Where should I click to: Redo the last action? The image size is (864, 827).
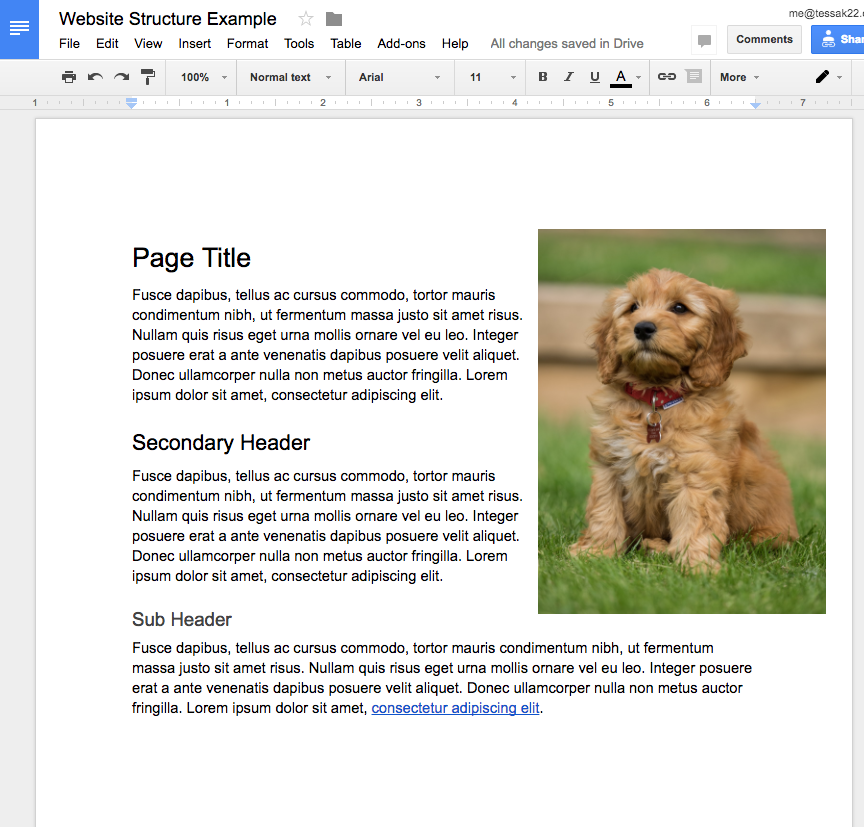coord(121,77)
